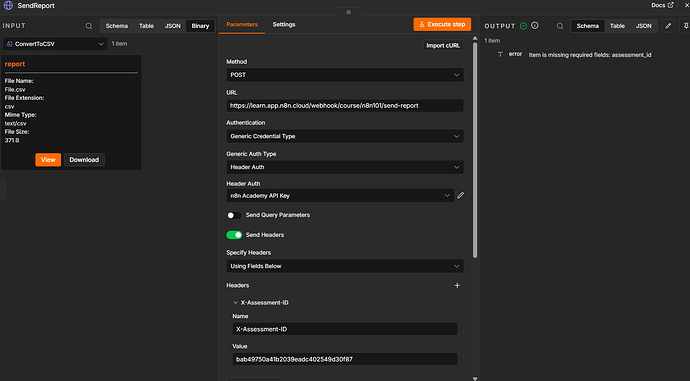Open the Specify Headers dropdown

click(345, 266)
